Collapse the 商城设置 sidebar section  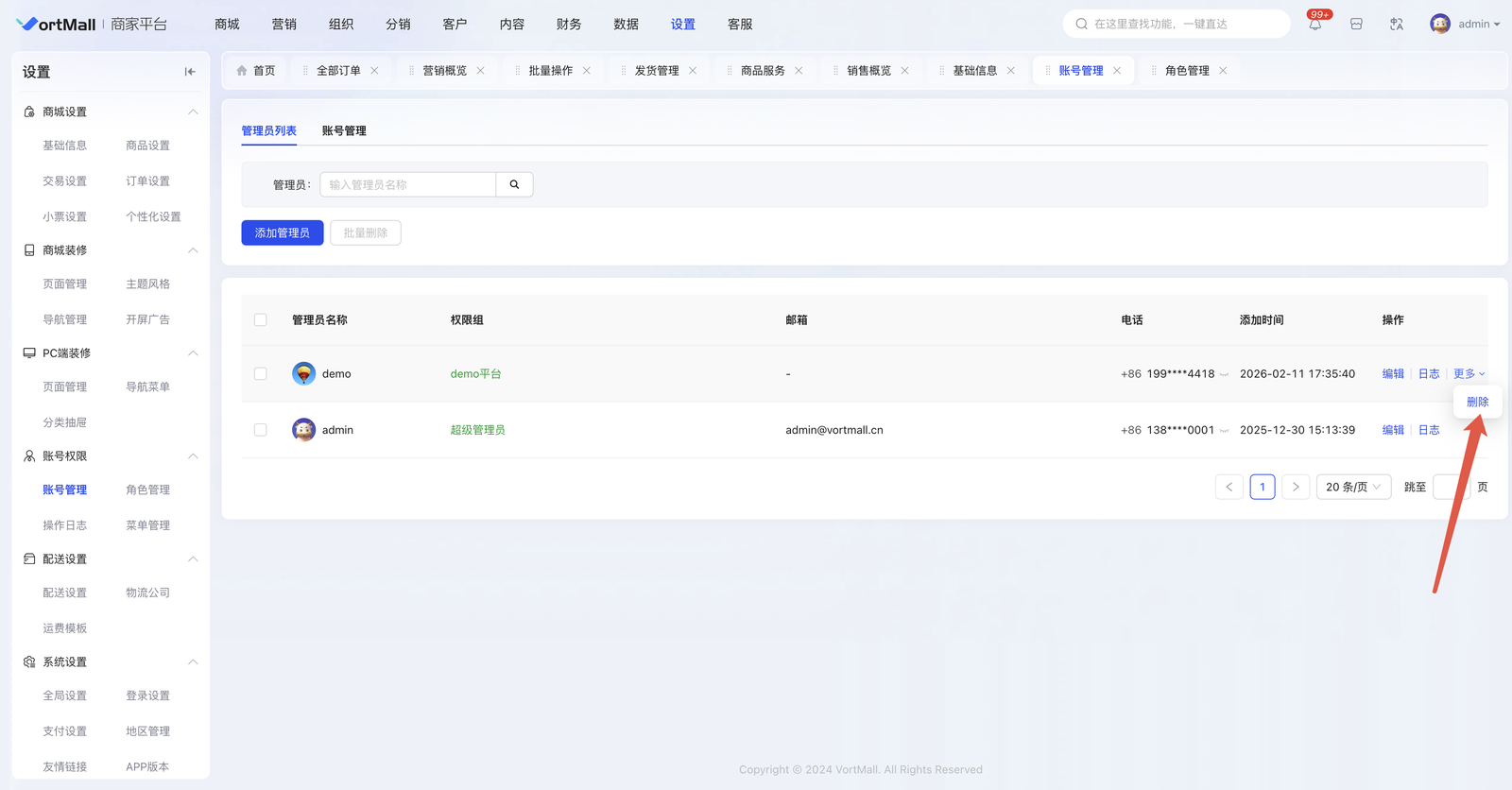pyautogui.click(x=193, y=112)
